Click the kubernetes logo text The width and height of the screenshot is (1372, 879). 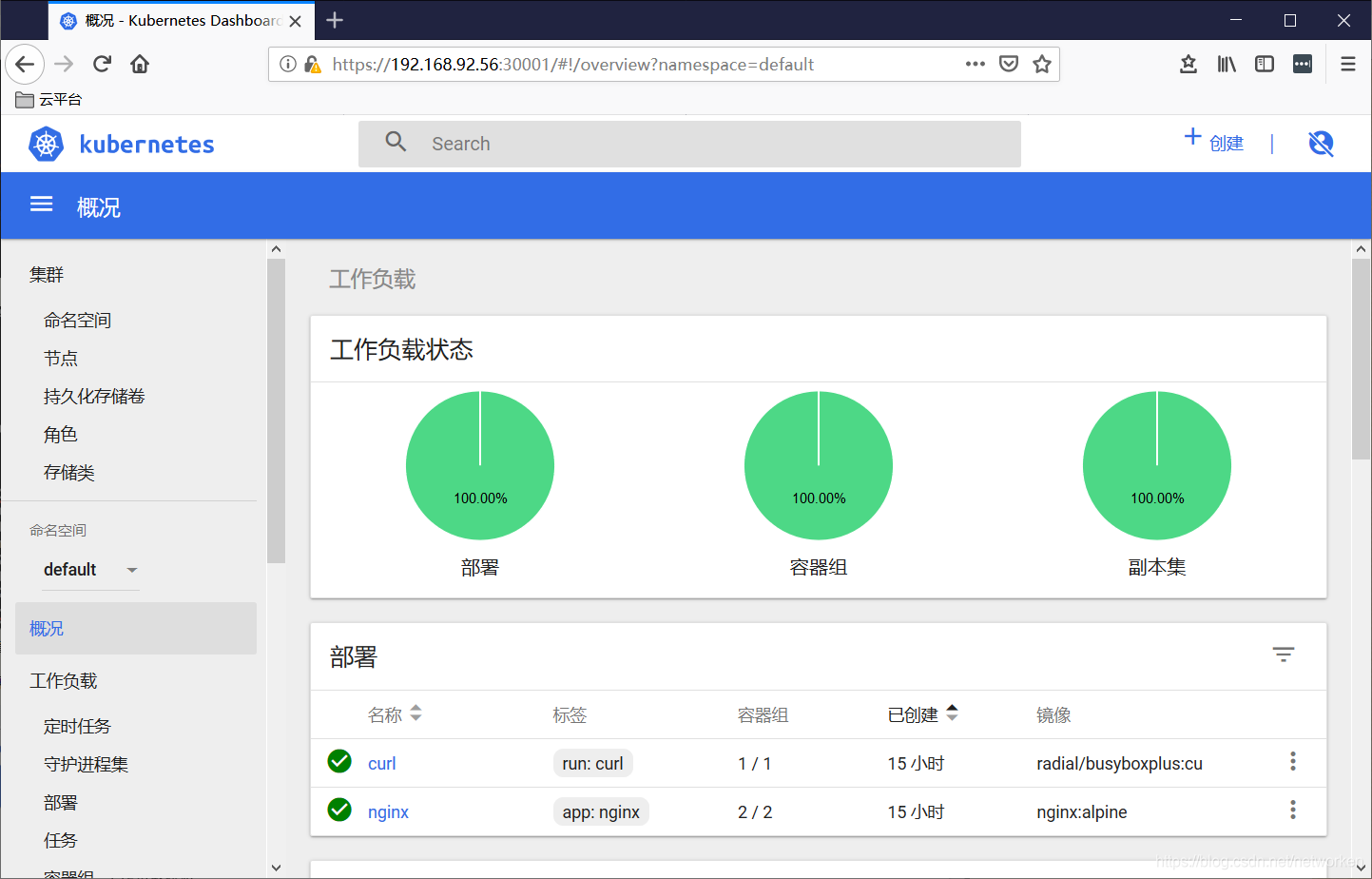[x=147, y=145]
